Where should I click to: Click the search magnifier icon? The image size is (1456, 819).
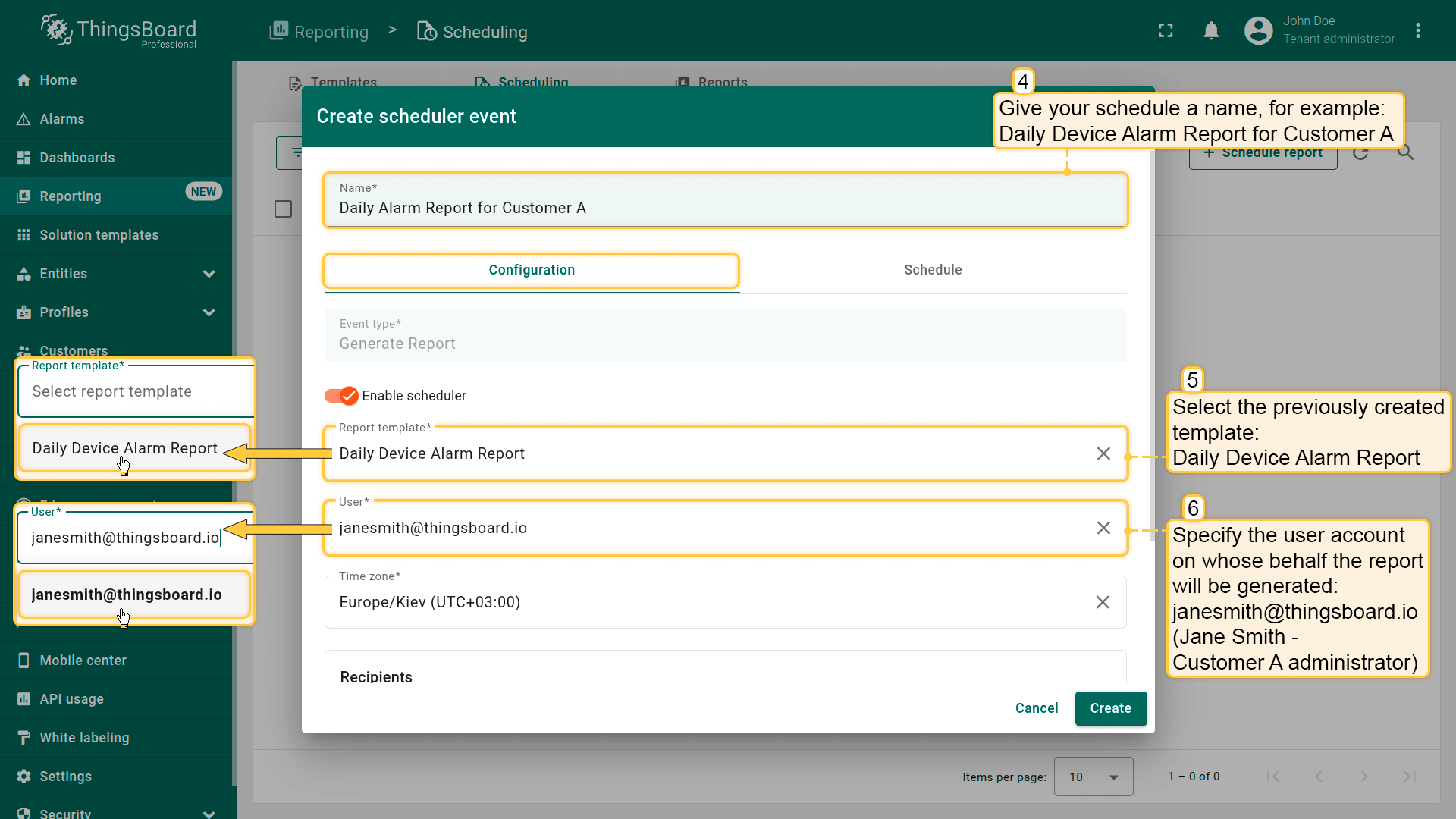(x=1405, y=152)
